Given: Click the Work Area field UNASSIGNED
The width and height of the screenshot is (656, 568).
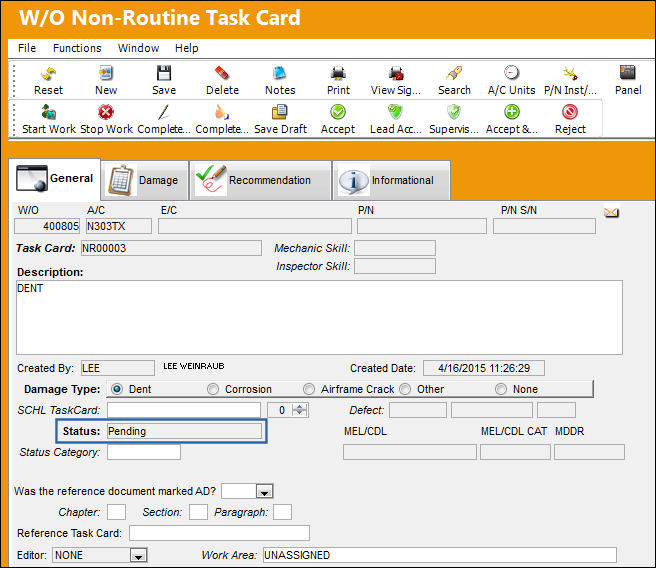Looking at the screenshot, I should coord(440,555).
